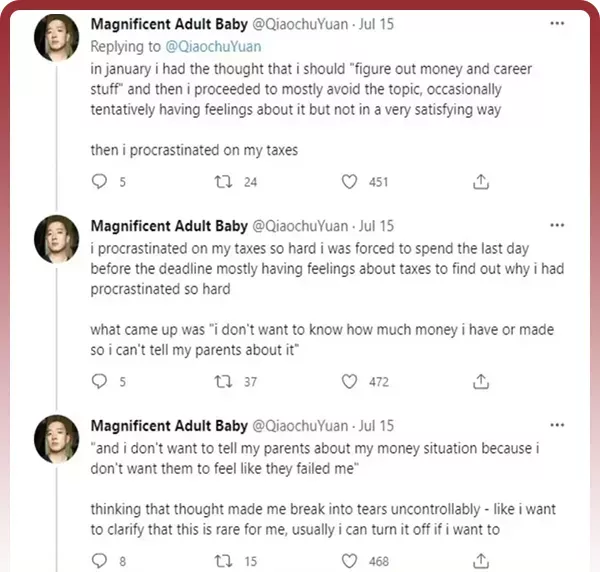Screen dimensions: 600x572
Task: Open the Jul 15 timestamp on second tweet
Action: (x=376, y=226)
